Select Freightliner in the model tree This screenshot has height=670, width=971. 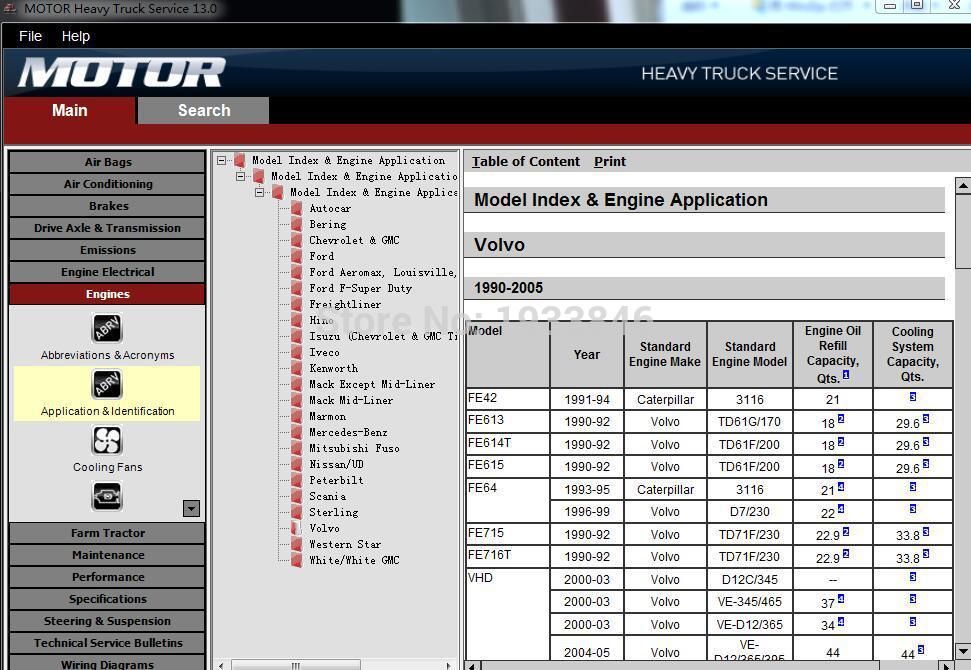click(345, 304)
